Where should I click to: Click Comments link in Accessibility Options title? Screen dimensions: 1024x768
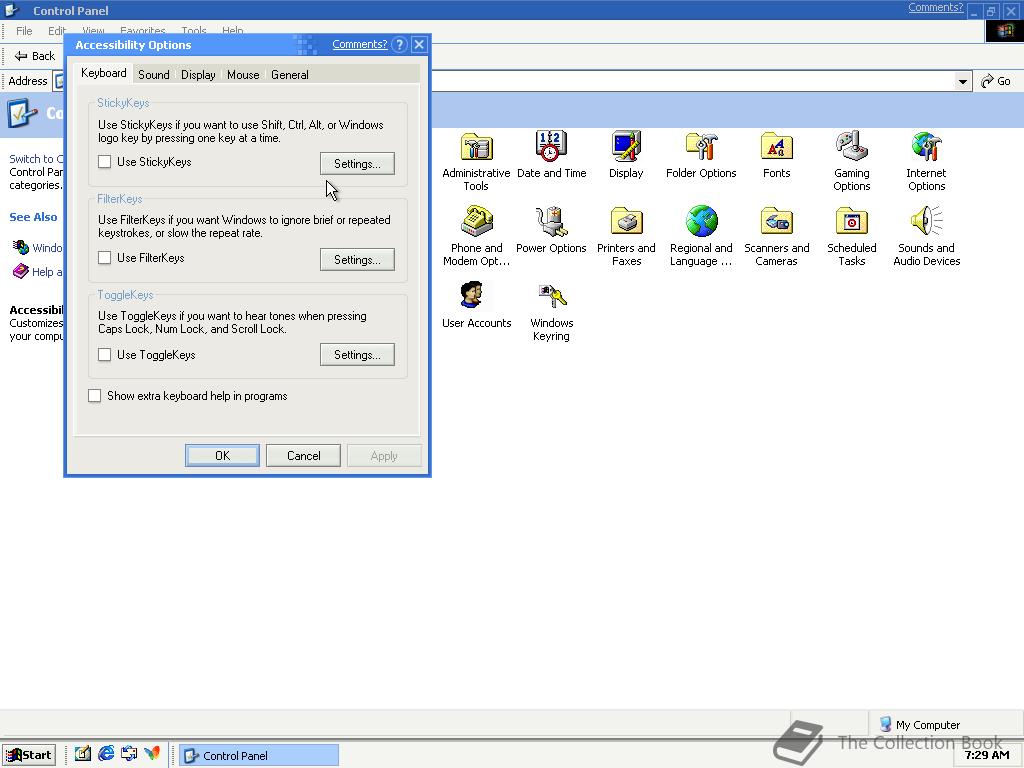click(360, 44)
